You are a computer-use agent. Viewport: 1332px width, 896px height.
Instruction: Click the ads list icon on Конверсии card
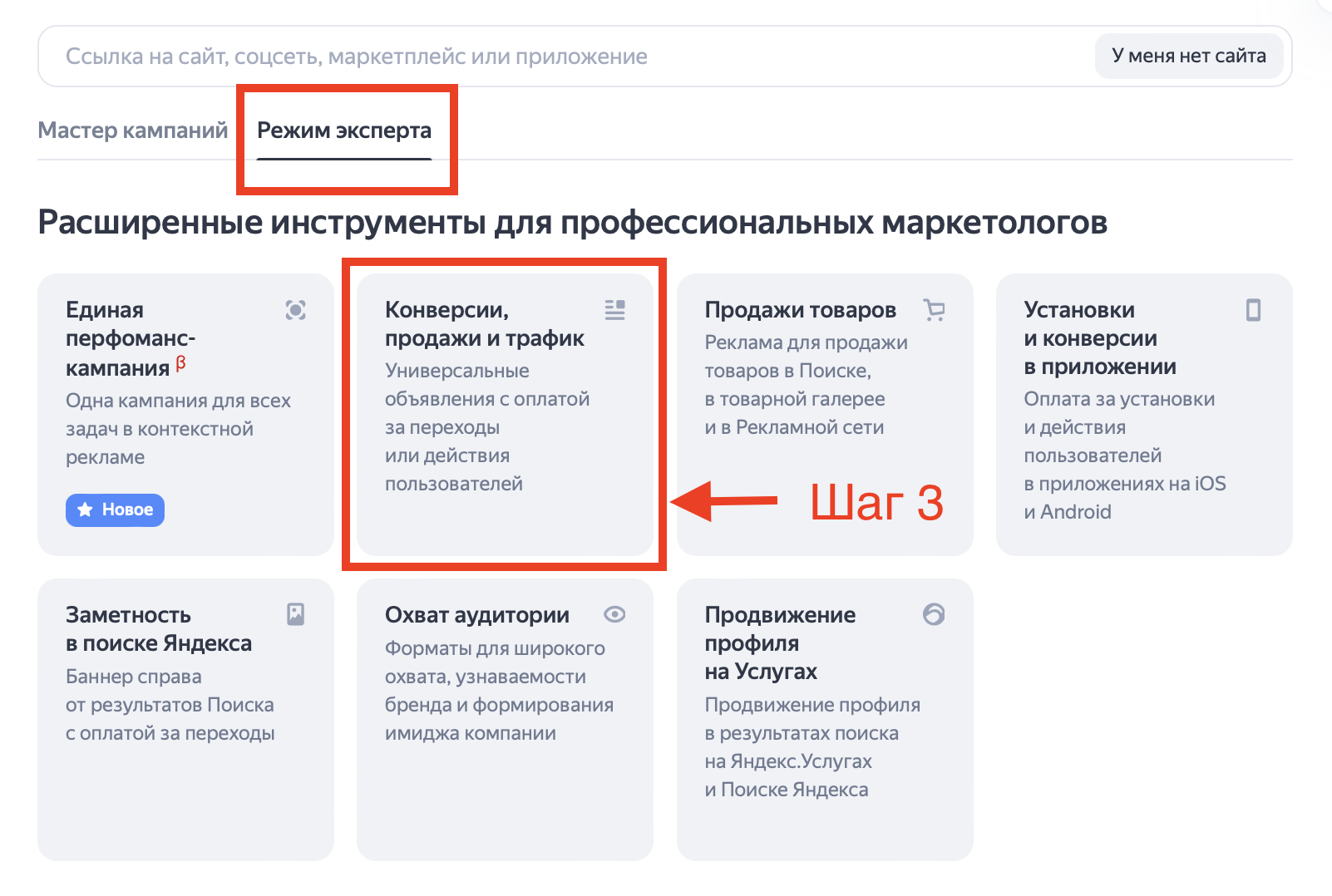[x=614, y=310]
